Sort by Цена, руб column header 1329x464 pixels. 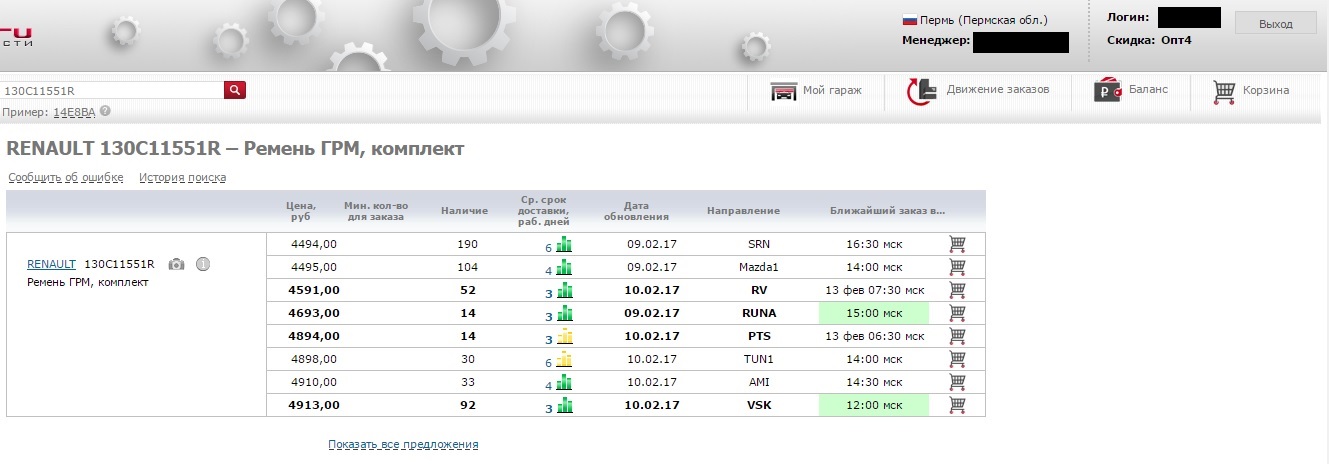pos(303,211)
